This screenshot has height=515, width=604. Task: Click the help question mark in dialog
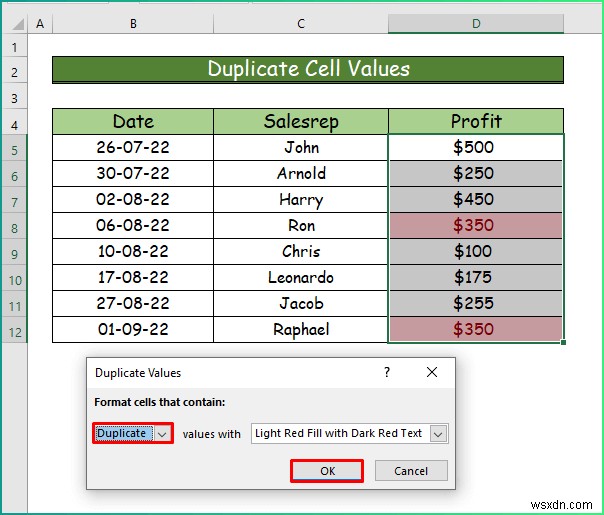[x=387, y=372]
